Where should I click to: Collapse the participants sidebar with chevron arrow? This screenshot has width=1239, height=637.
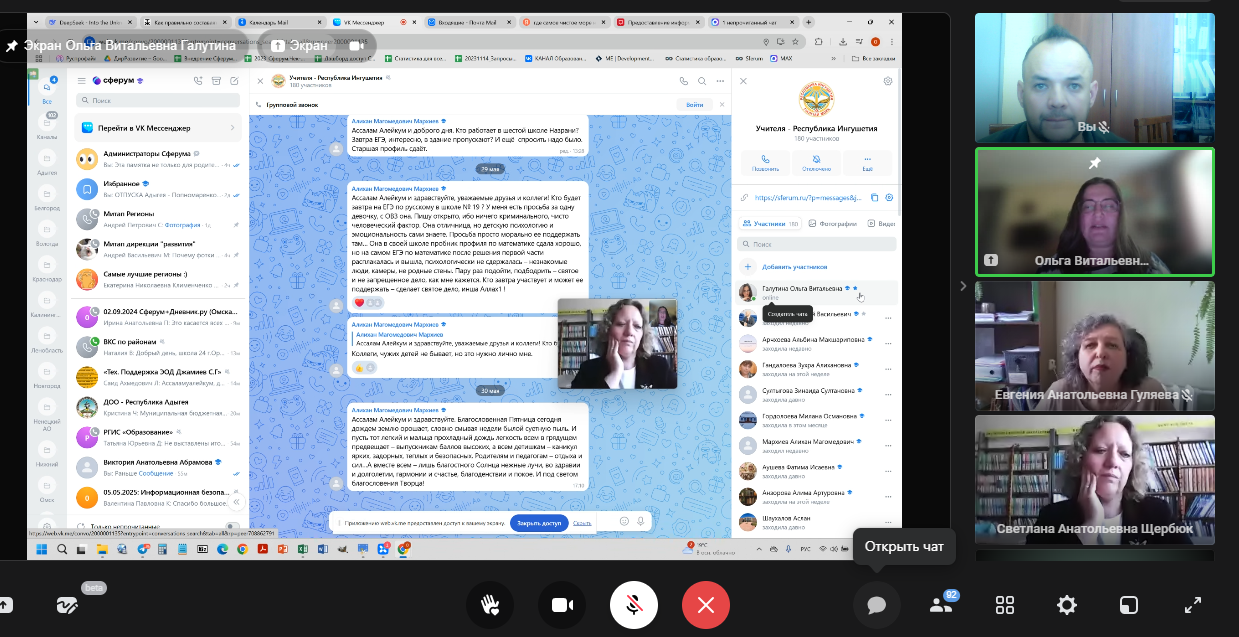pos(963,286)
